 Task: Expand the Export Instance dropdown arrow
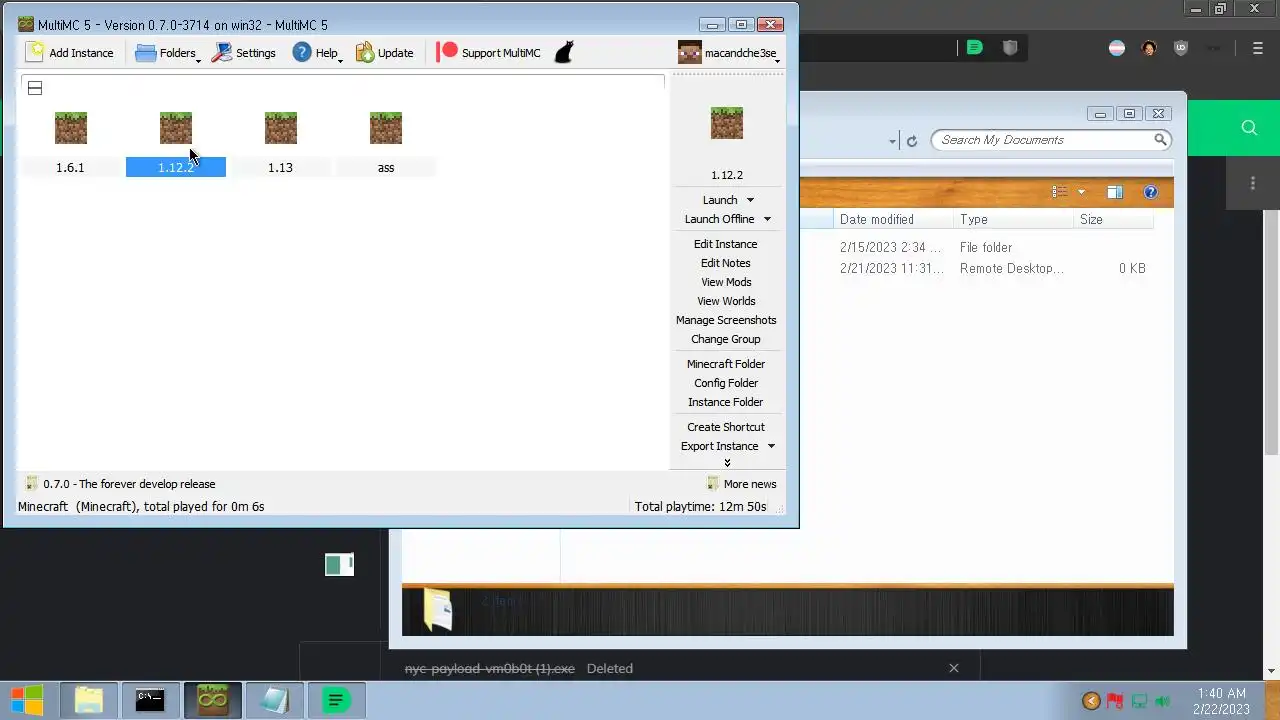click(x=771, y=446)
